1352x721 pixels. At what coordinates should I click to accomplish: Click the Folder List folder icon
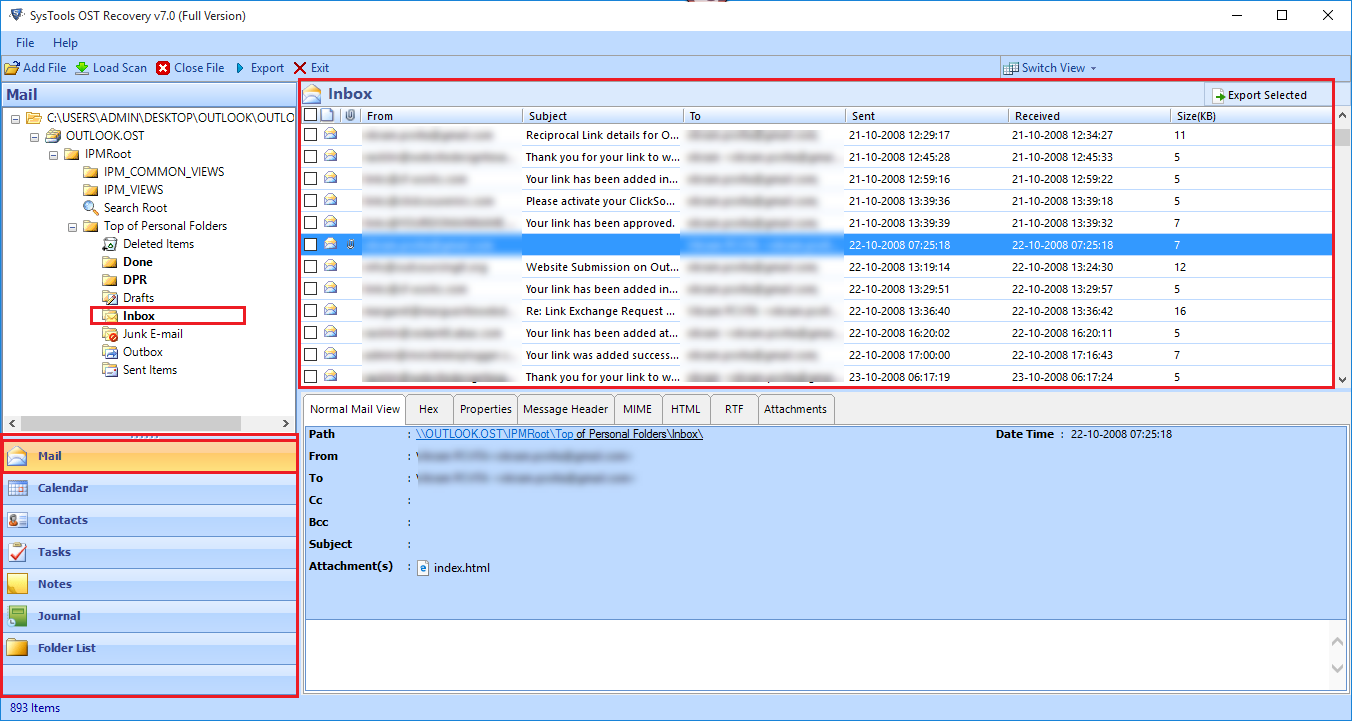tap(17, 649)
